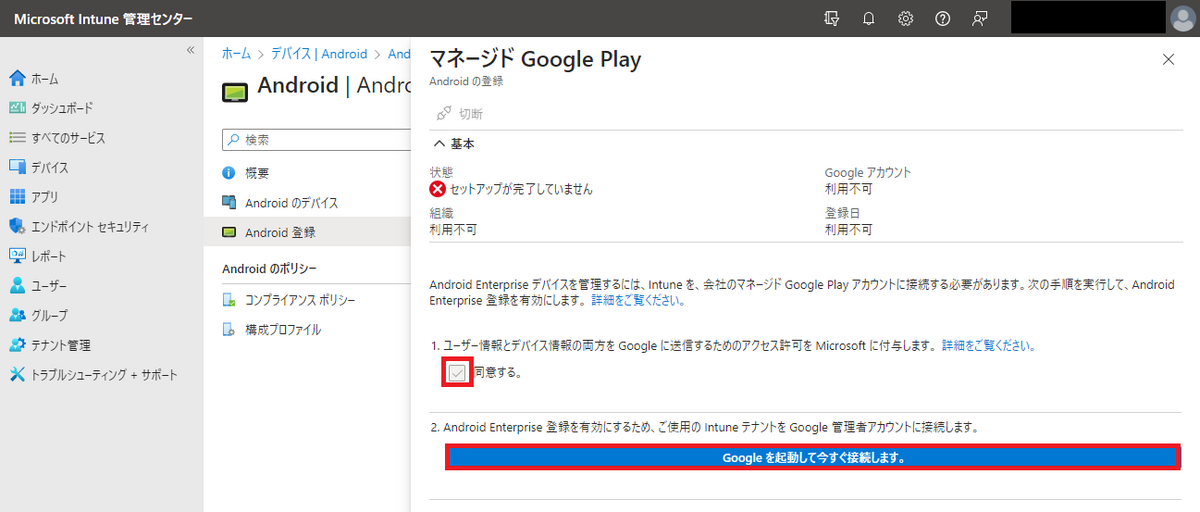Click the Android のポリシー section heading
1200x512 pixels.
[269, 269]
